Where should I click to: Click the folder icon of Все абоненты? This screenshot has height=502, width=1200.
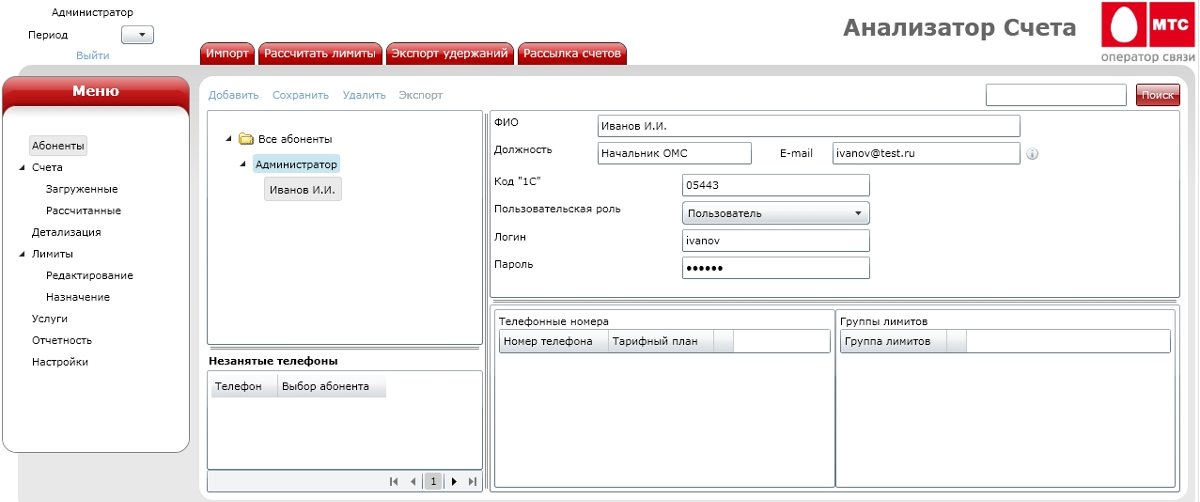click(245, 139)
